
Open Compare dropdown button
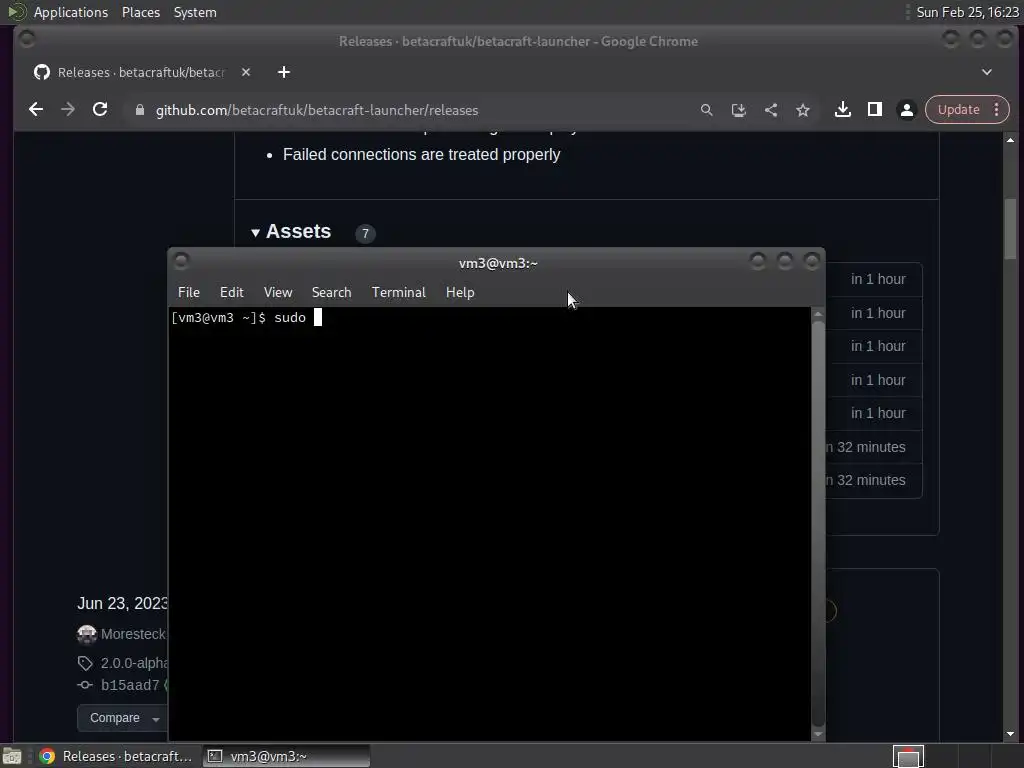pos(121,718)
